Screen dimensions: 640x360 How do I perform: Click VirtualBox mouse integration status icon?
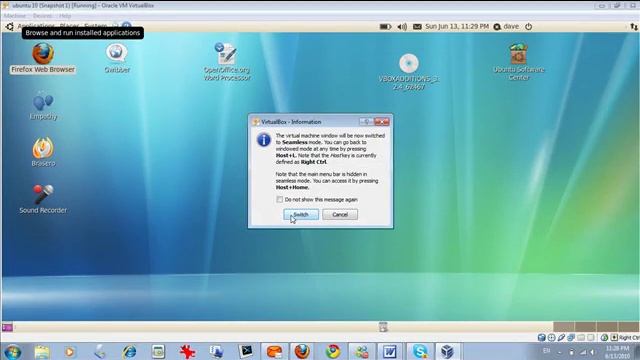[604, 338]
